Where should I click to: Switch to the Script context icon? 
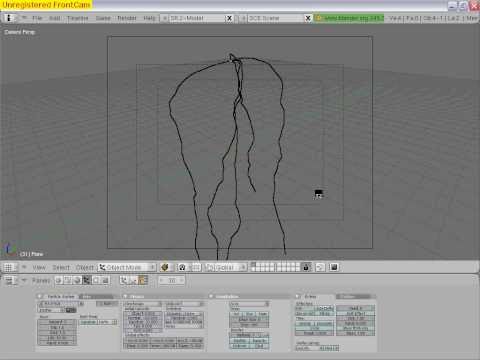click(68, 281)
